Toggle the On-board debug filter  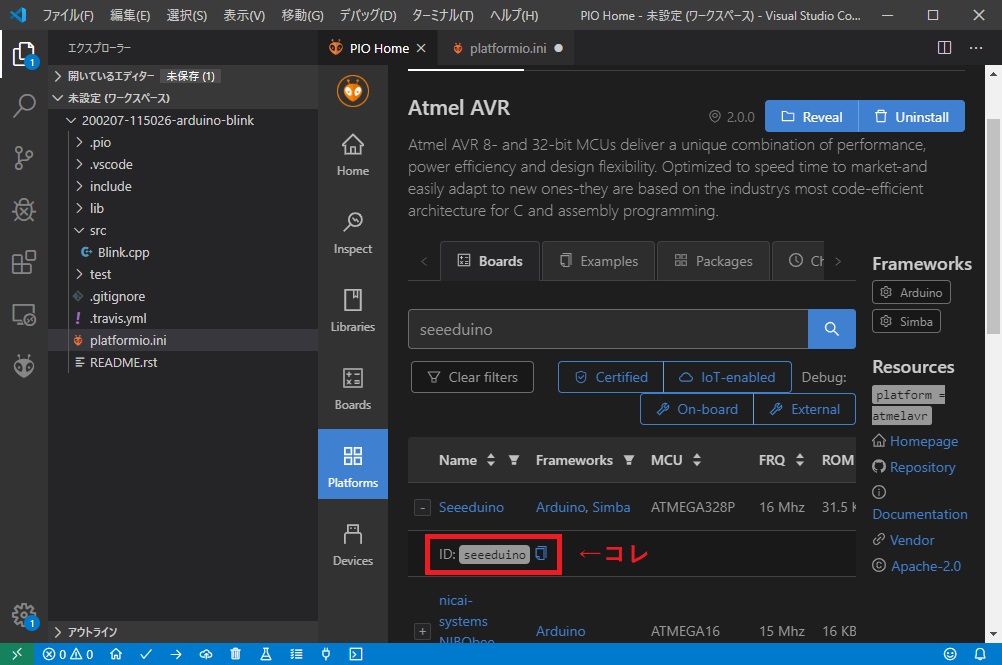[x=697, y=409]
